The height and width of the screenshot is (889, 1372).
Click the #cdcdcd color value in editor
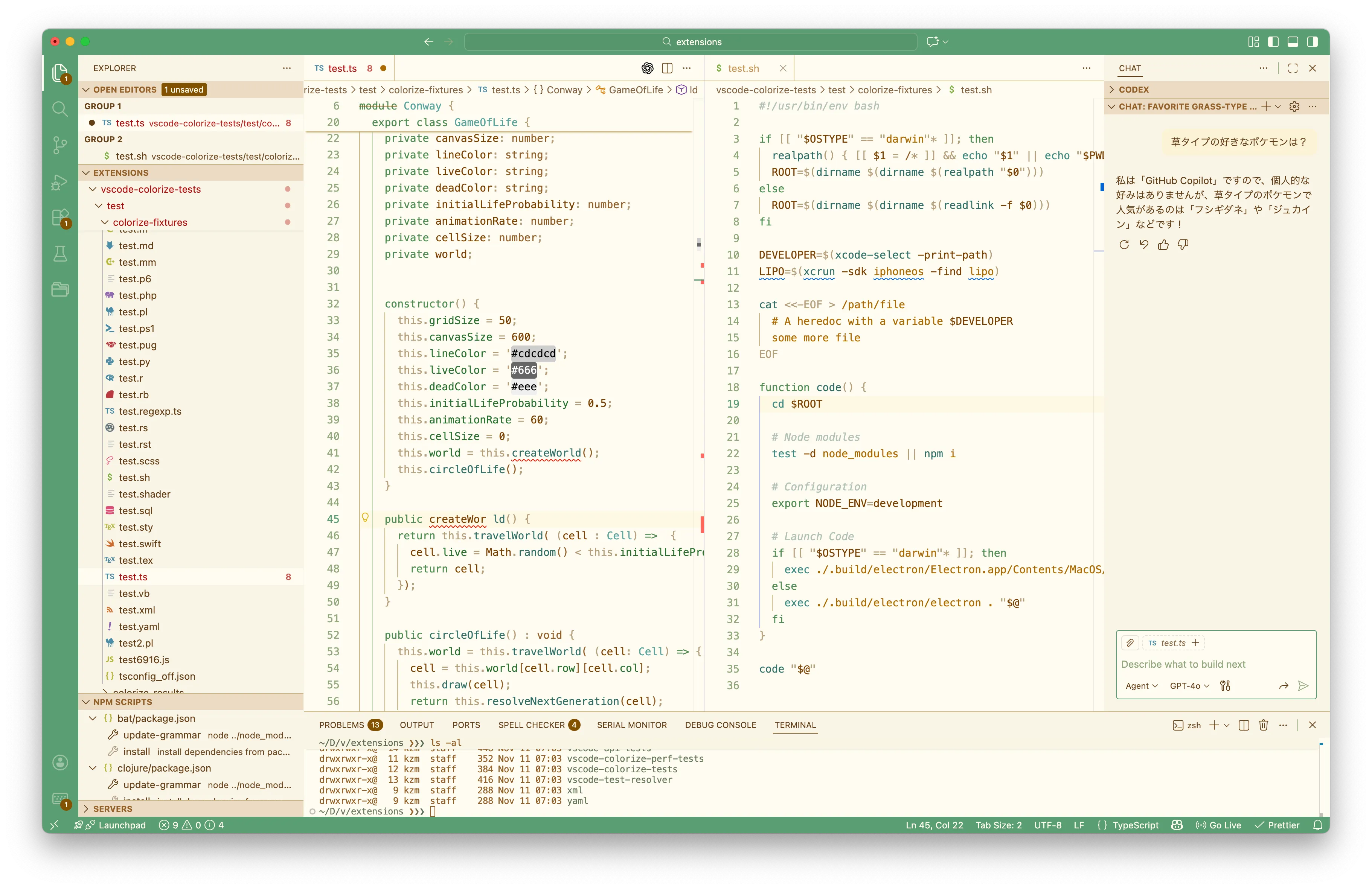(x=533, y=353)
